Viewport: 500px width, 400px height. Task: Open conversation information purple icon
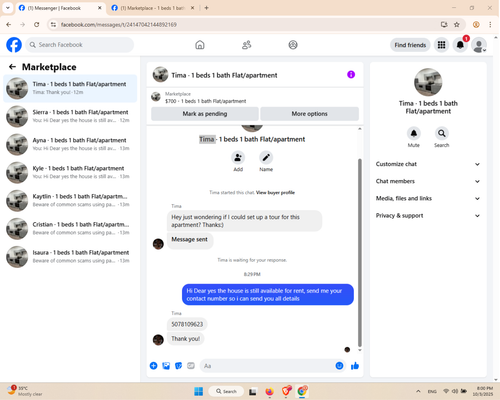click(351, 74)
